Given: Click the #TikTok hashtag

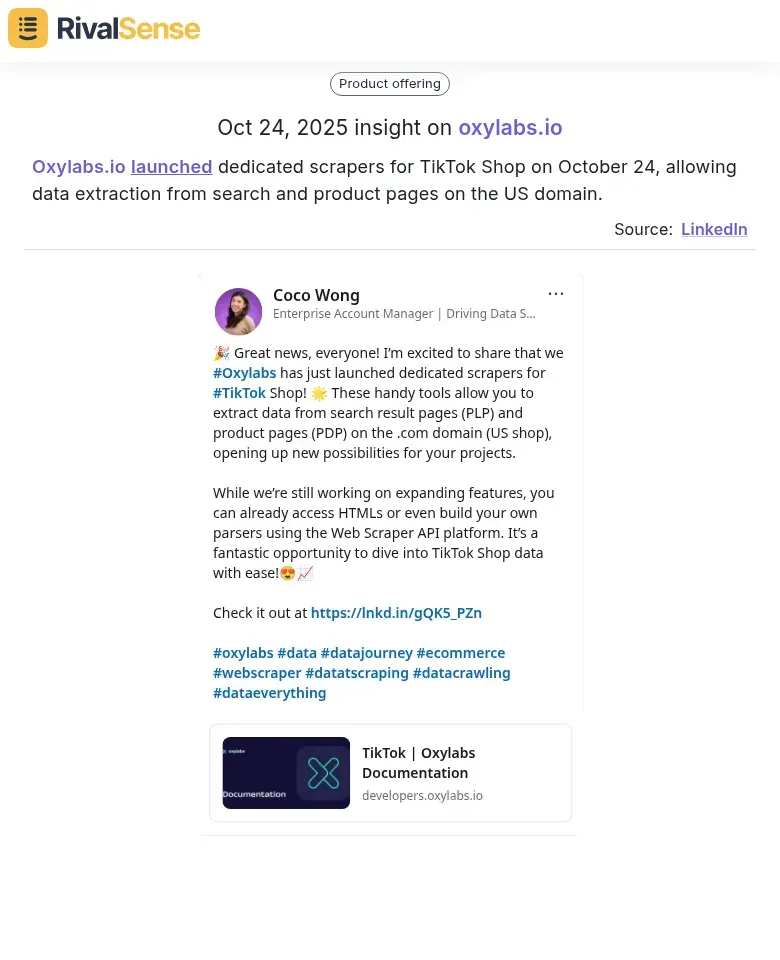Looking at the screenshot, I should 239,393.
